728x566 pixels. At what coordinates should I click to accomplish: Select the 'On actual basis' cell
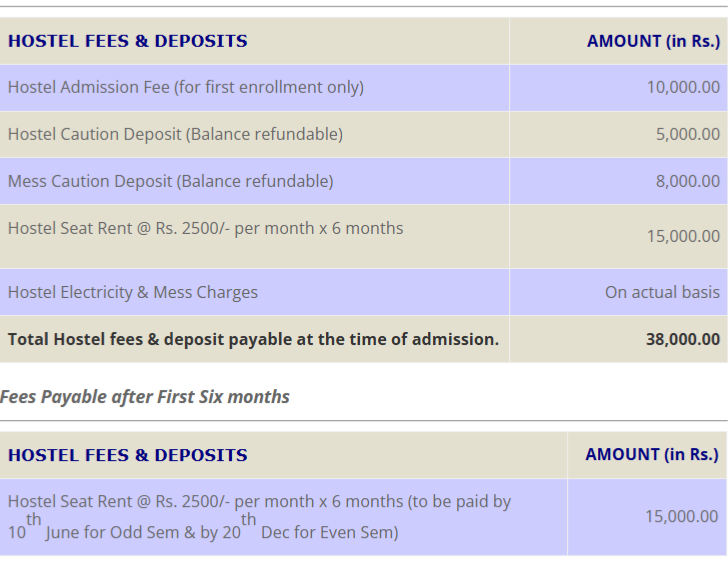[661, 292]
